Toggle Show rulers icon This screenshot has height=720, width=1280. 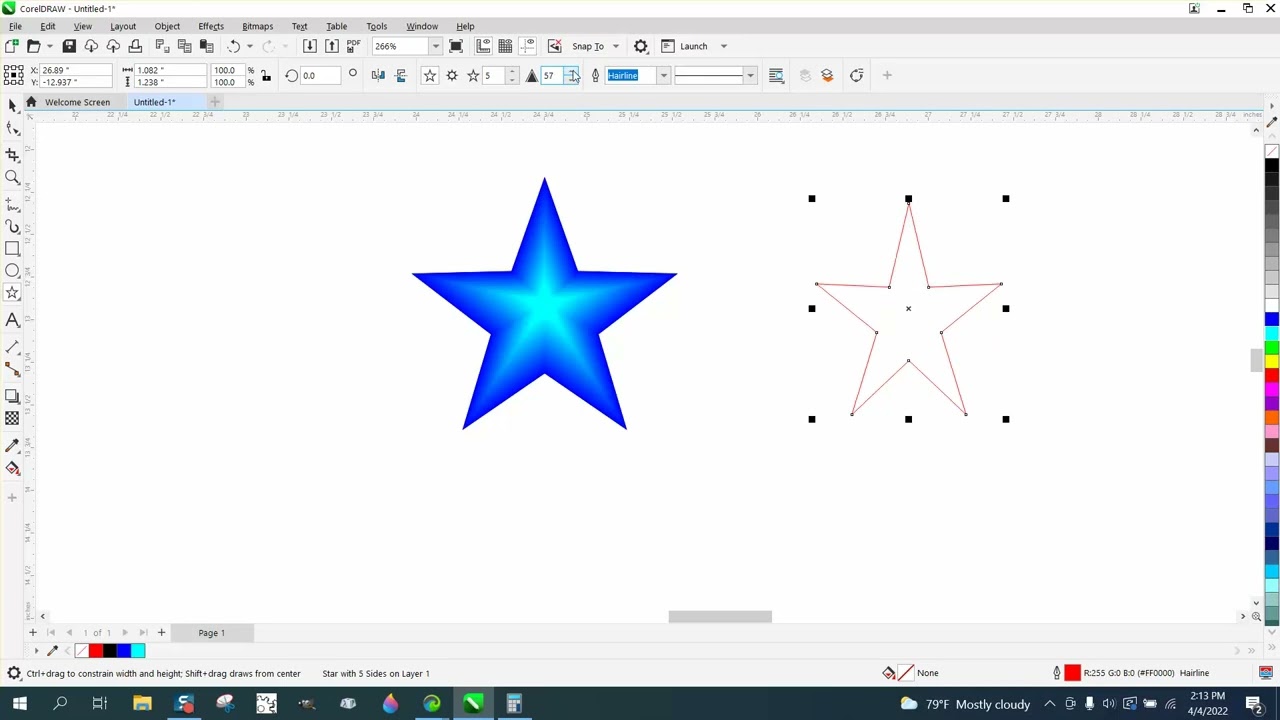click(483, 46)
